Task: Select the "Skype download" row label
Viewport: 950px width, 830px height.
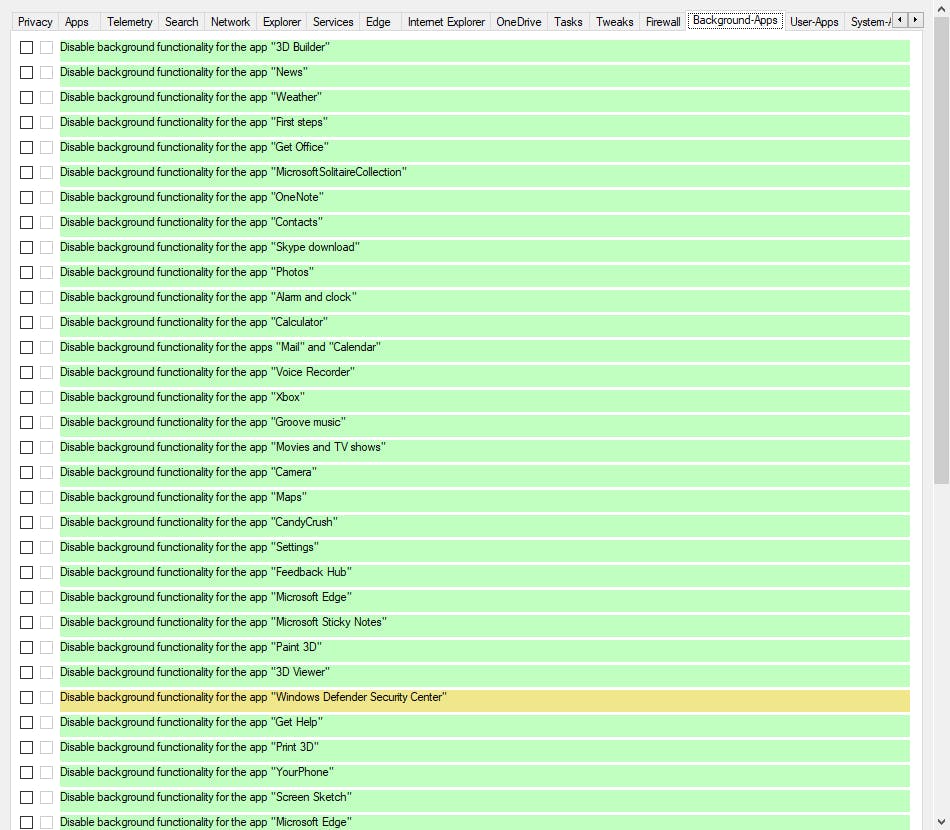Action: (210, 247)
